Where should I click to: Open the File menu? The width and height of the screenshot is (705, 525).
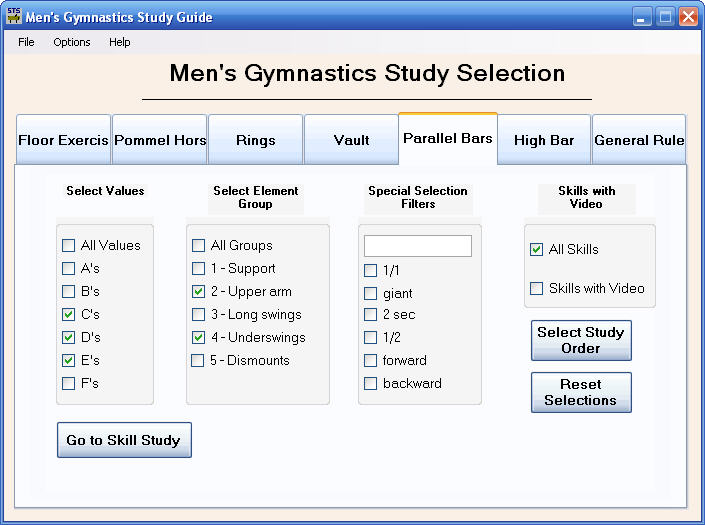point(26,42)
